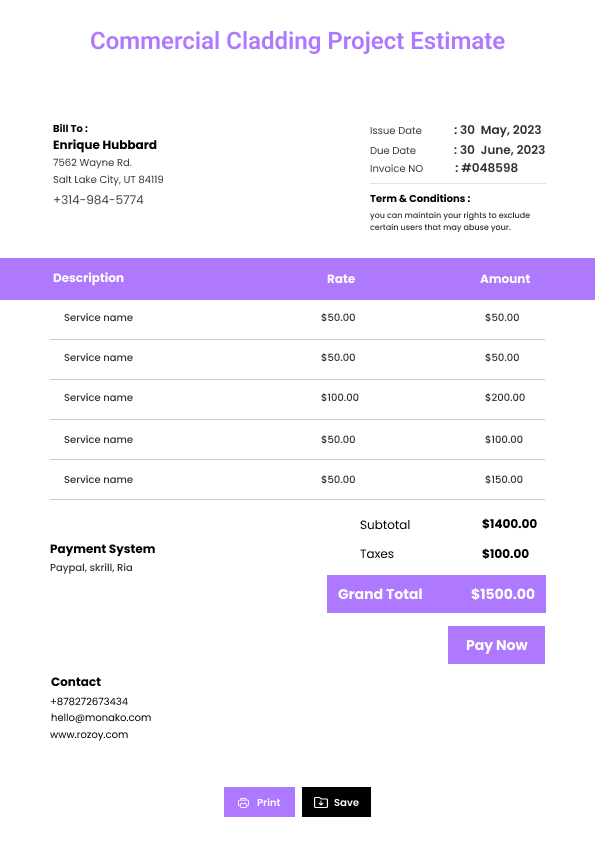Click the printer icon in Print button

click(x=243, y=802)
